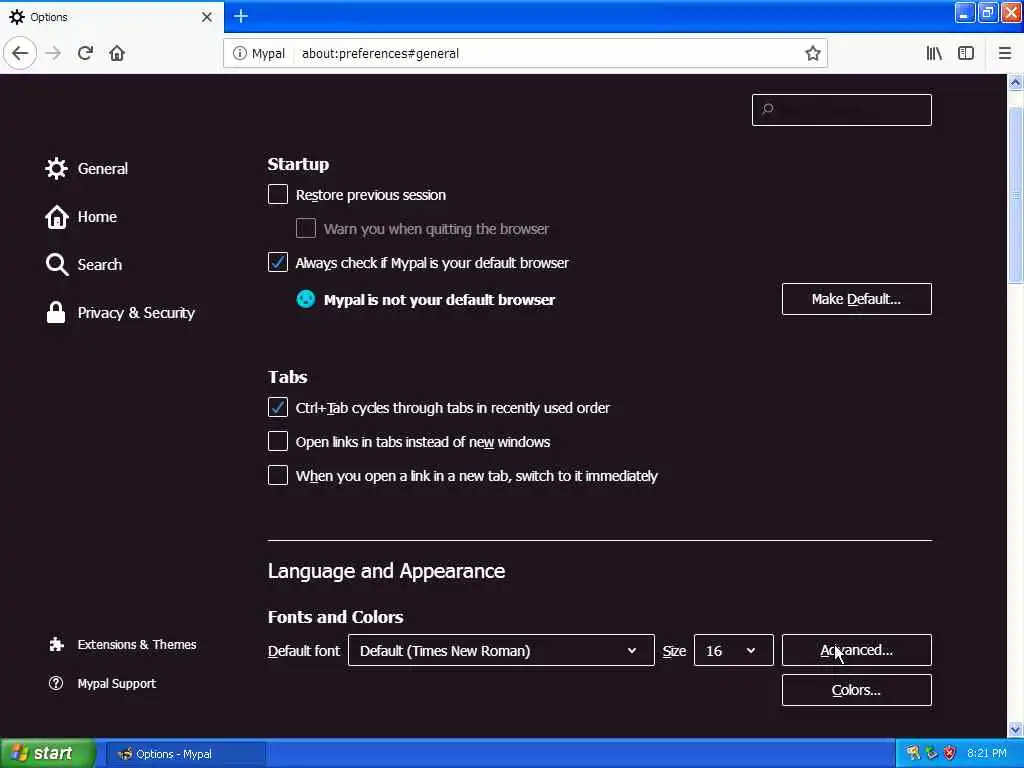The image size is (1024, 768).
Task: Click the Privacy & Security lock icon
Action: tap(56, 313)
